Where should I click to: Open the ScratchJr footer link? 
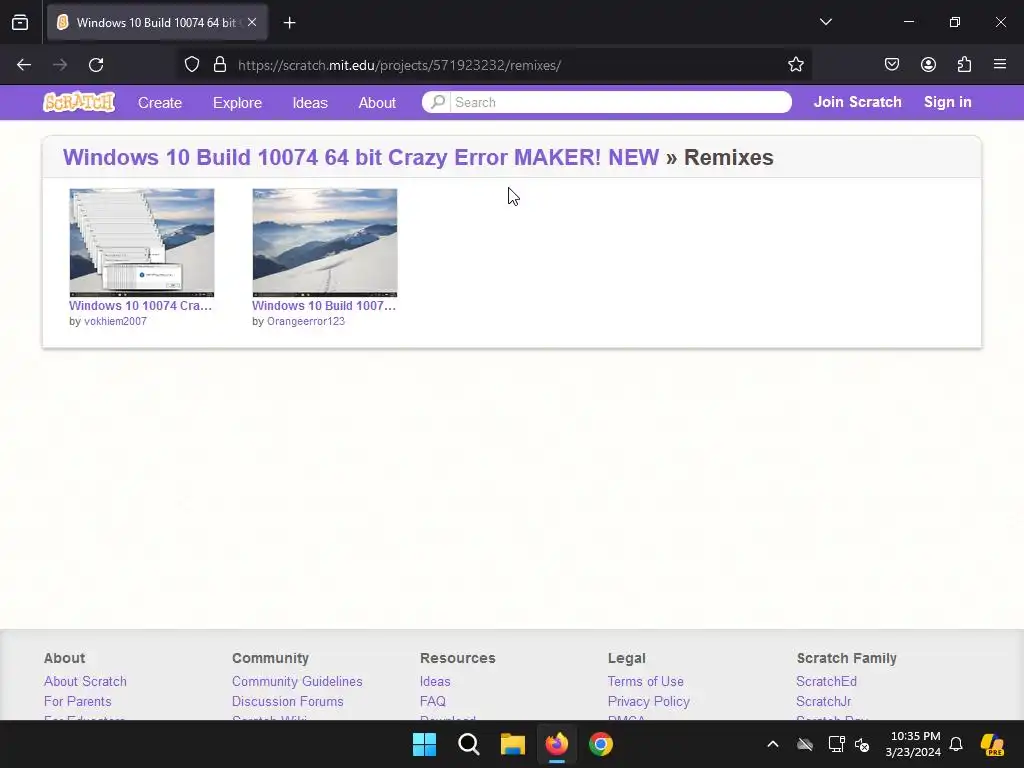(824, 701)
